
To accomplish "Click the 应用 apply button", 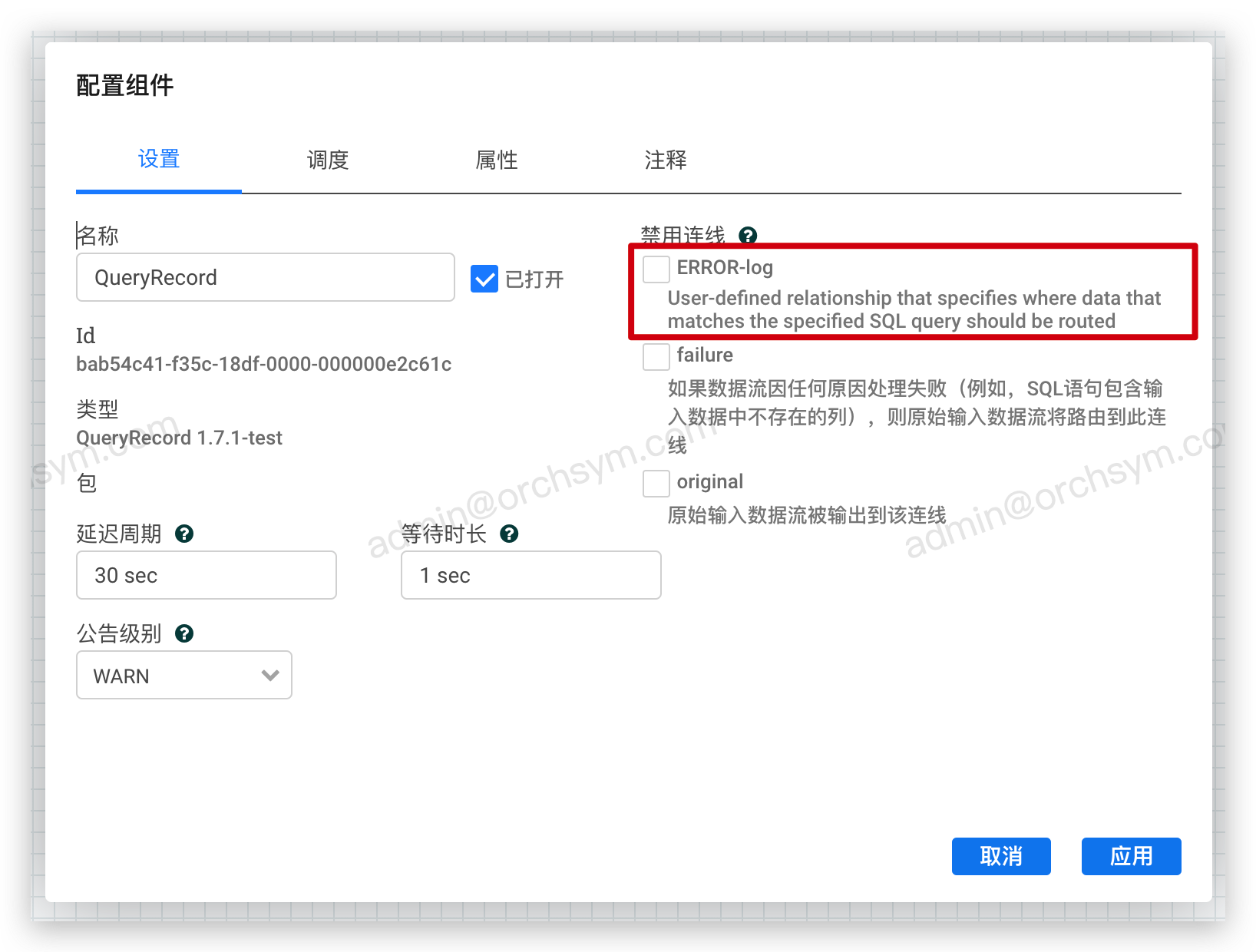I will (x=1131, y=856).
